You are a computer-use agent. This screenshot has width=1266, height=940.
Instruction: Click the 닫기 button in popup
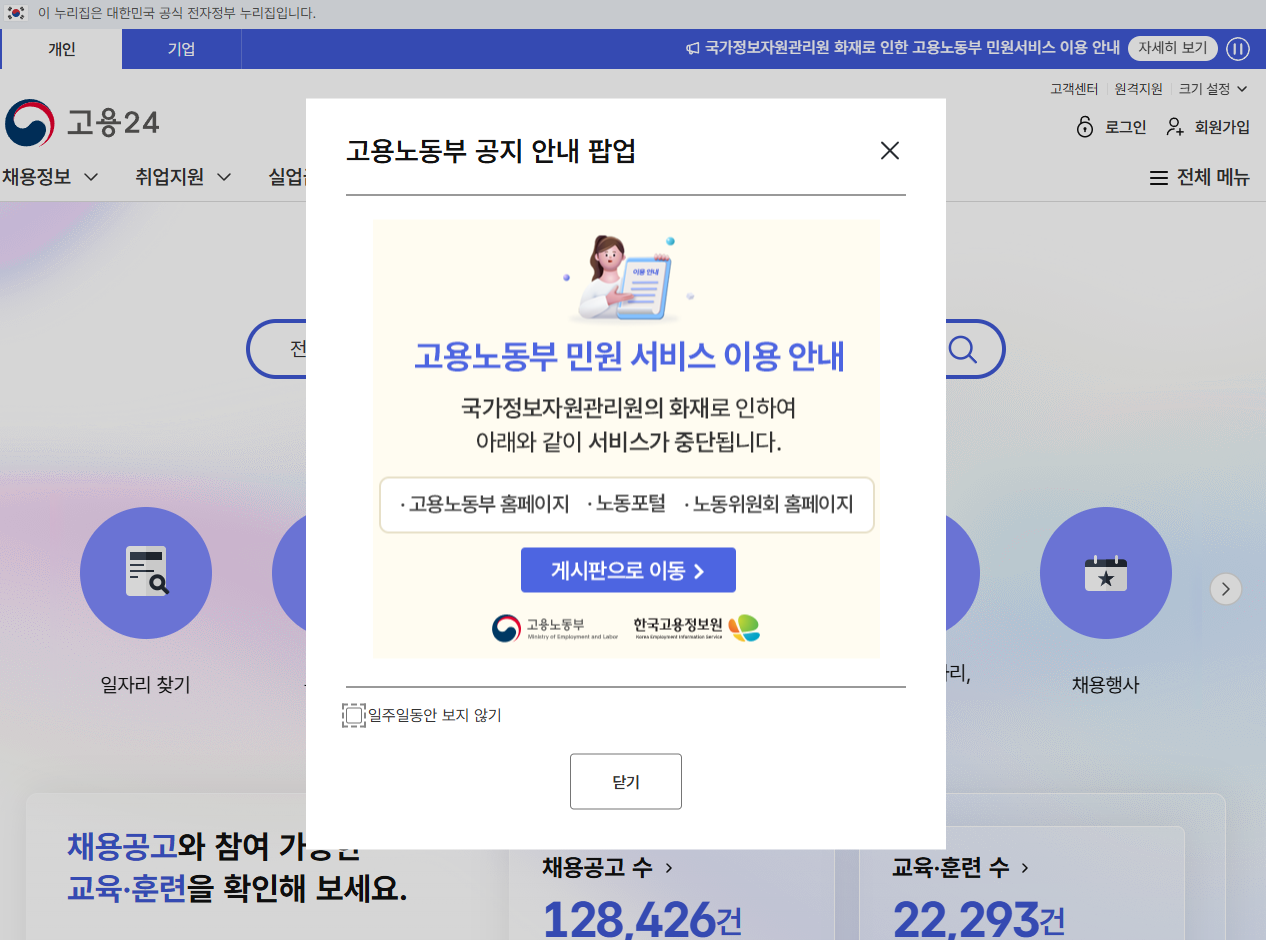click(626, 781)
